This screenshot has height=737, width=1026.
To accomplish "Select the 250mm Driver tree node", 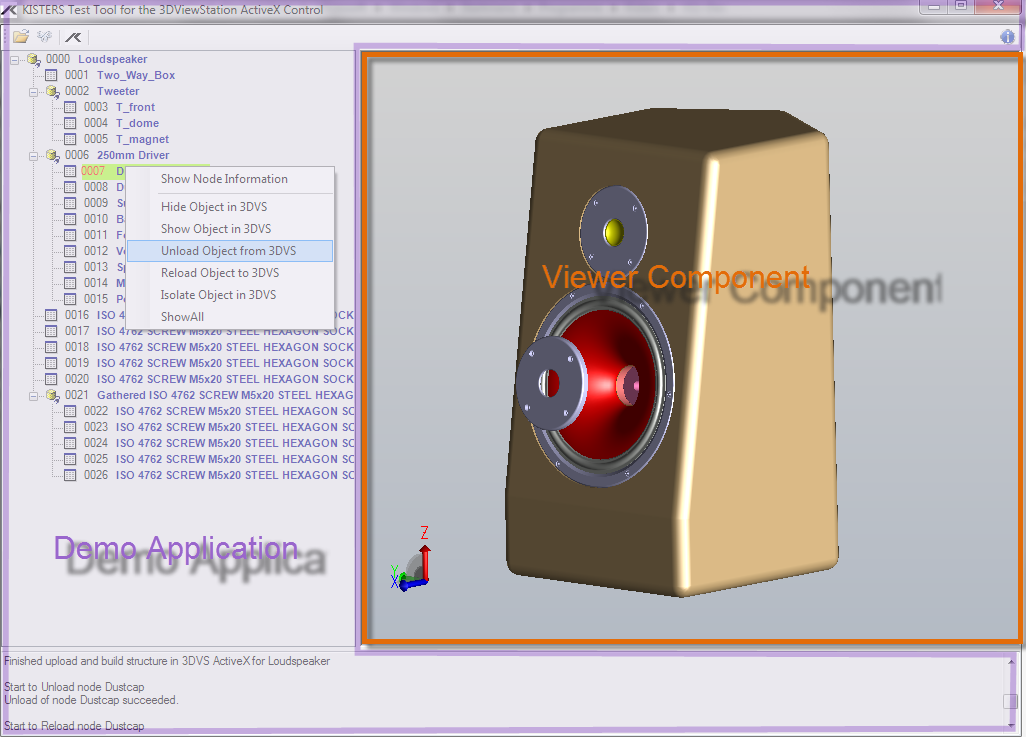I will pyautogui.click(x=117, y=155).
